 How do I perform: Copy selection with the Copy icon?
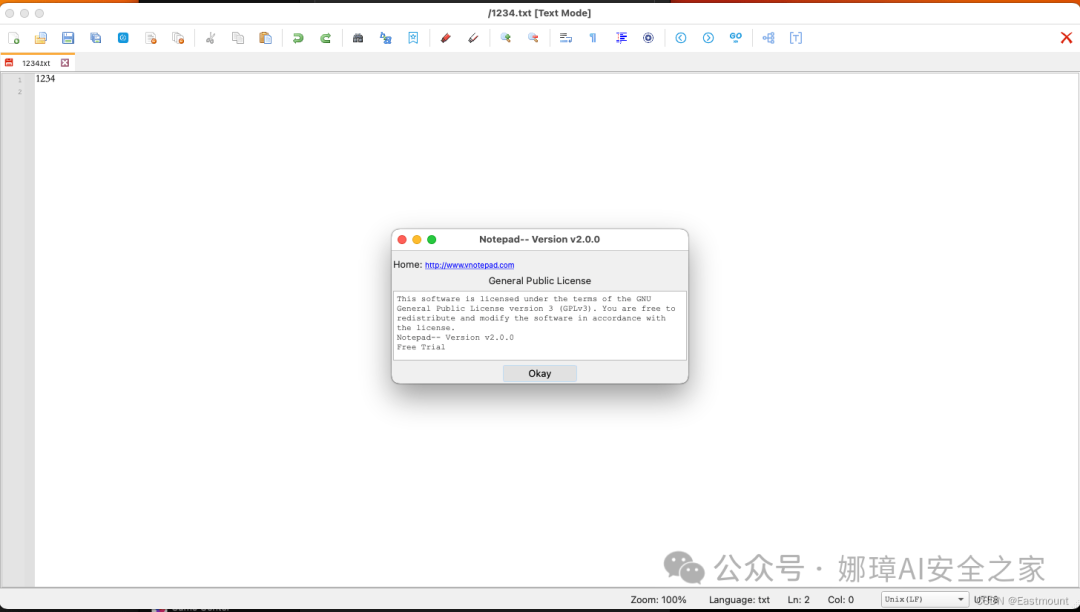(238, 38)
